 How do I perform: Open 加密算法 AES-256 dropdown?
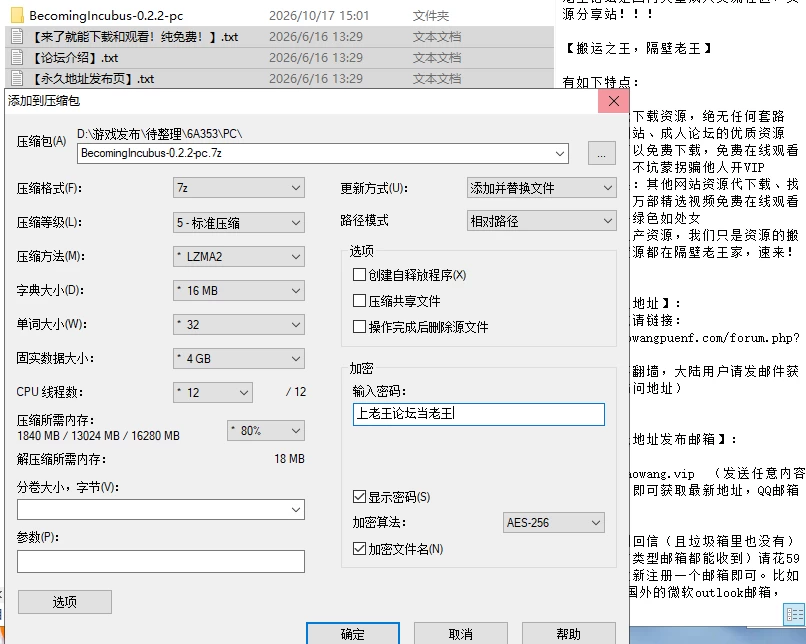tap(553, 523)
